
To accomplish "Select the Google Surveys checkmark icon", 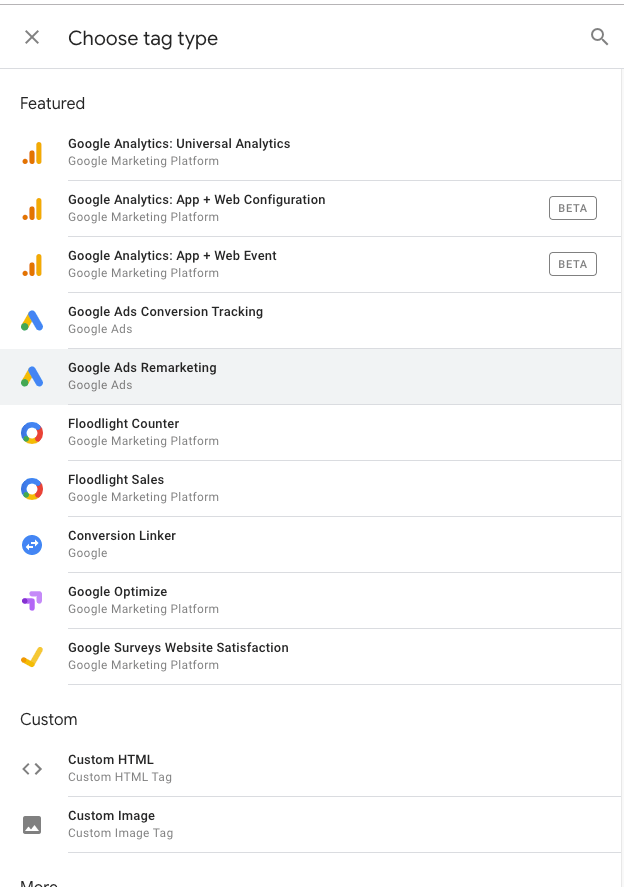I will (32, 656).
